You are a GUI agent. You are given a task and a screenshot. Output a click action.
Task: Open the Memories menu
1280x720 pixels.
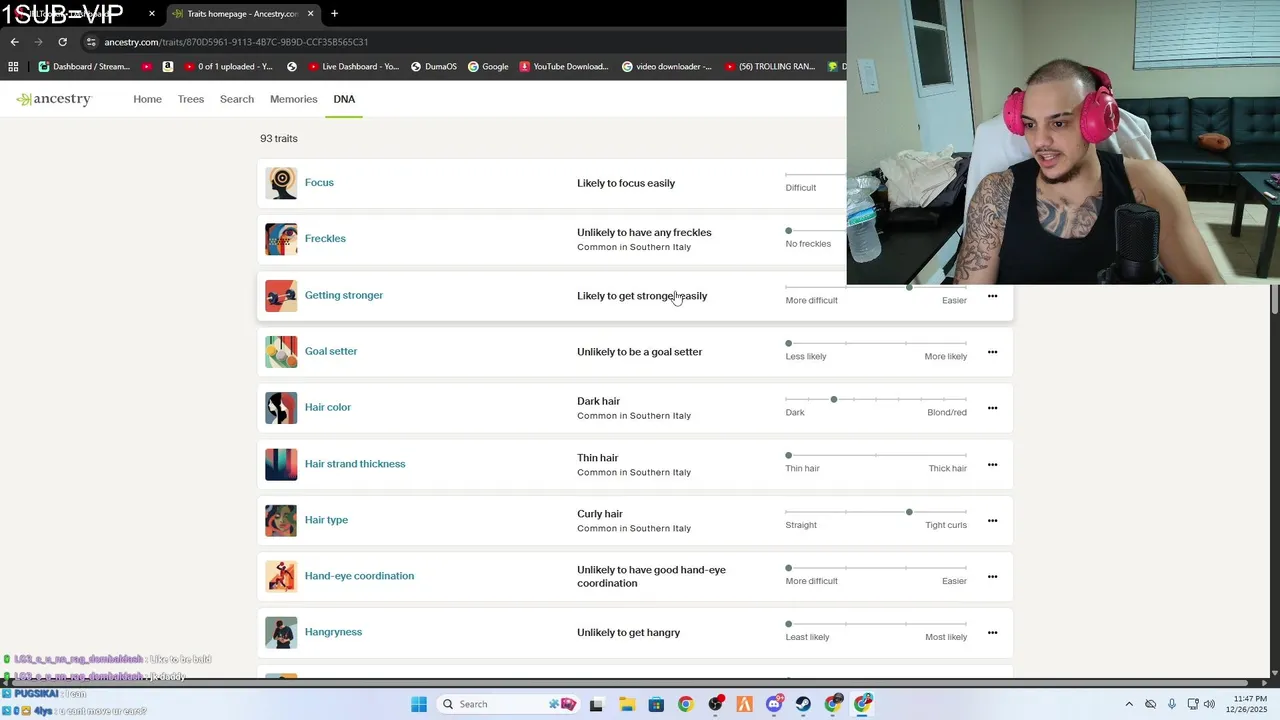point(293,99)
